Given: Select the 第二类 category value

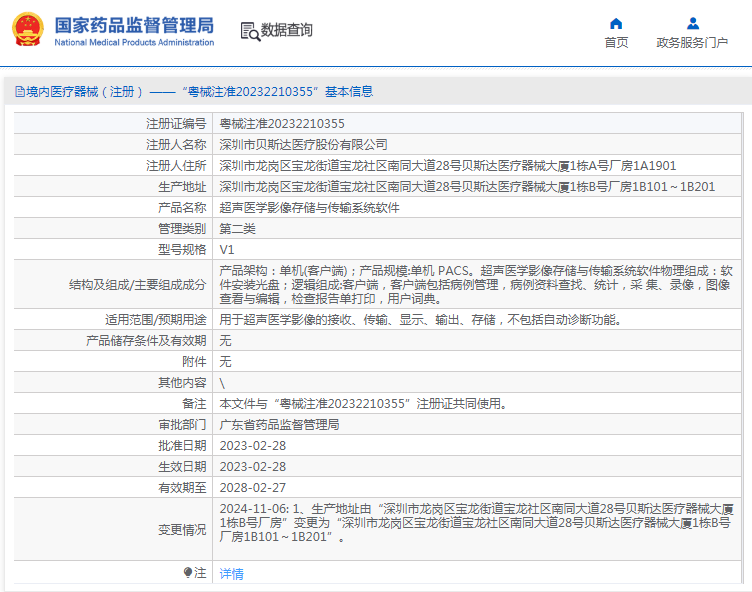Looking at the screenshot, I should (x=237, y=229).
